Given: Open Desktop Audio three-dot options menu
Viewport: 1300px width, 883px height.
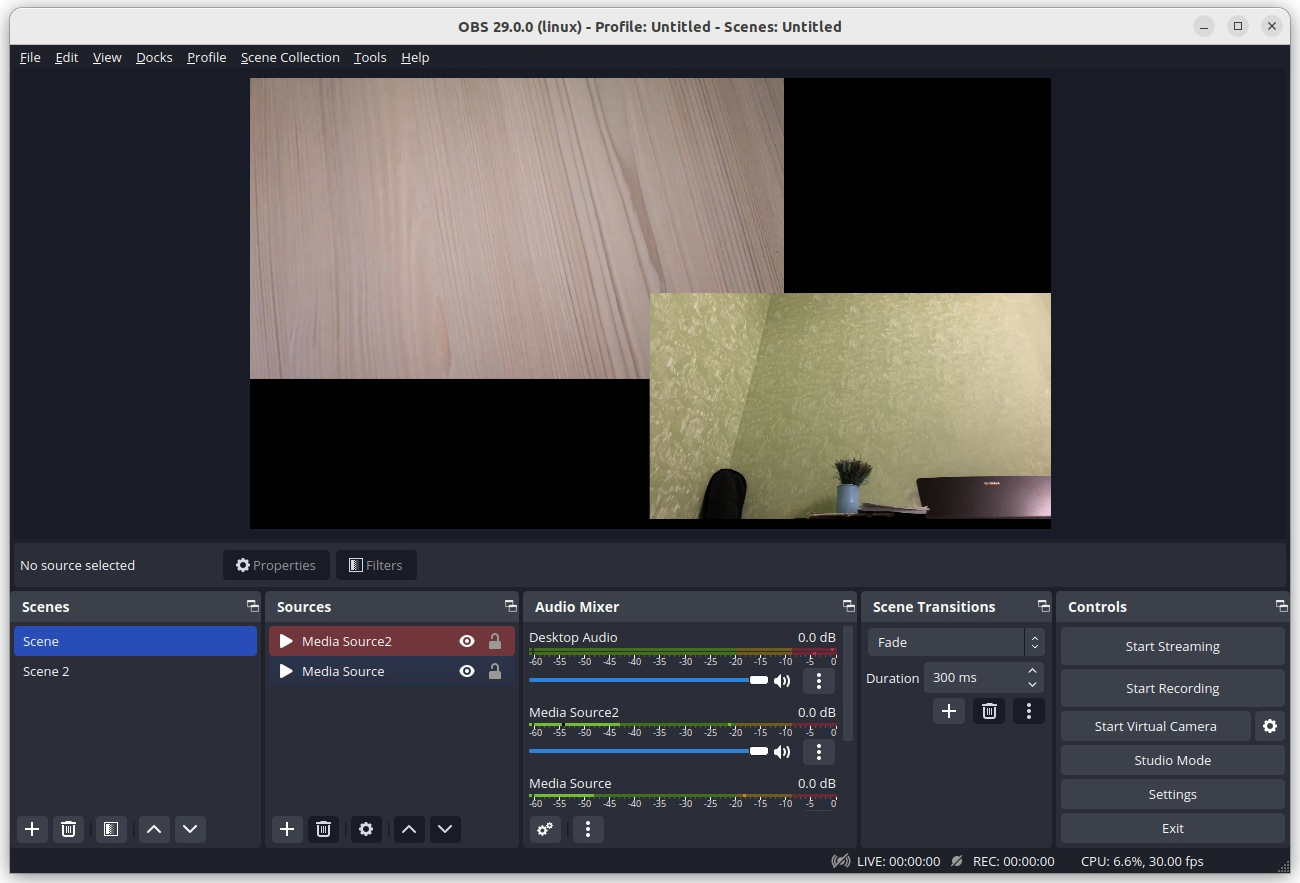Looking at the screenshot, I should 818,681.
